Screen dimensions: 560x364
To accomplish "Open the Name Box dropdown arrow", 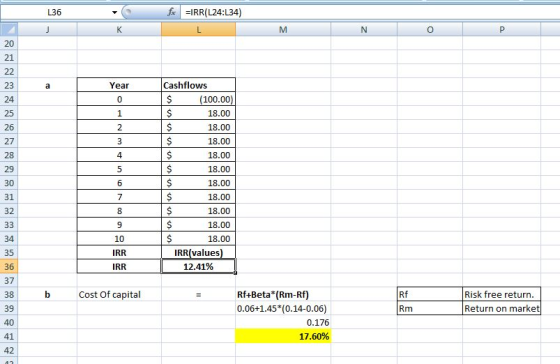I will pos(114,13).
